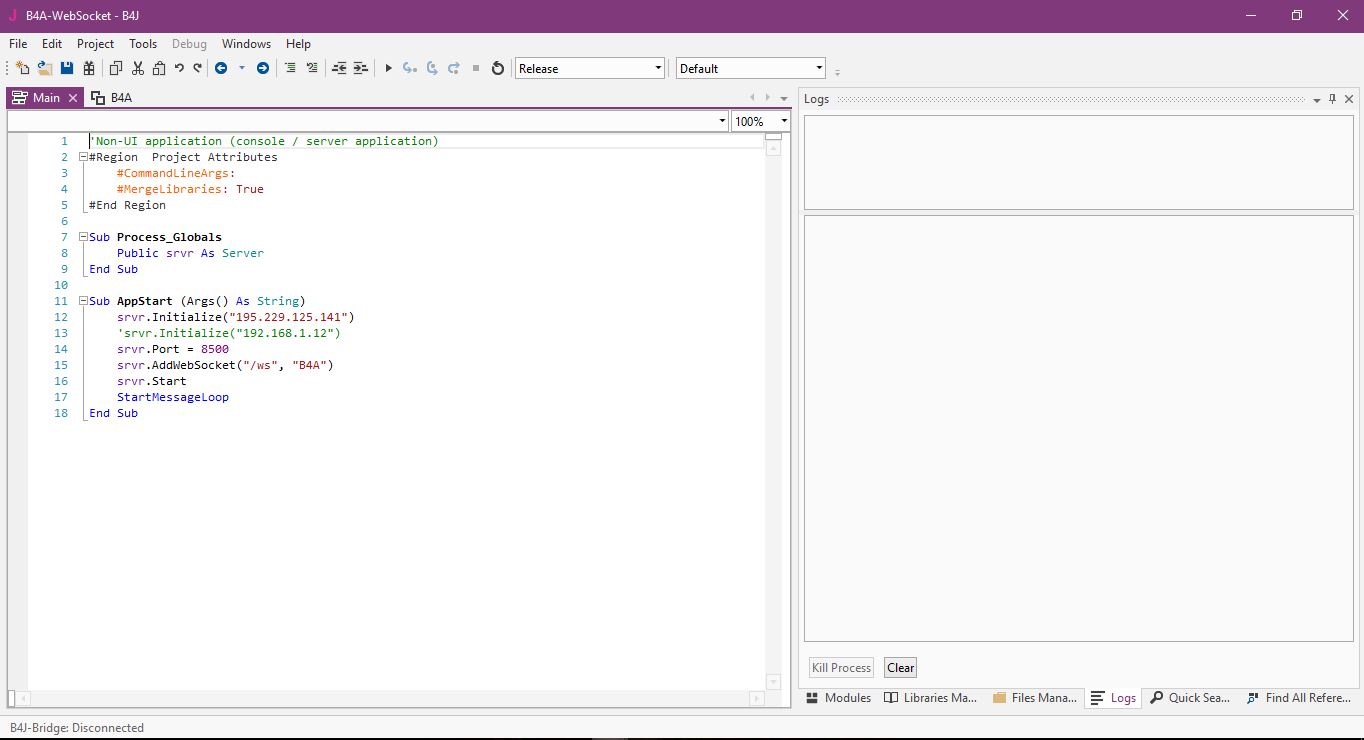This screenshot has height=740, width=1364.
Task: Pin the Logs panel with pushpin
Action: click(x=1332, y=99)
